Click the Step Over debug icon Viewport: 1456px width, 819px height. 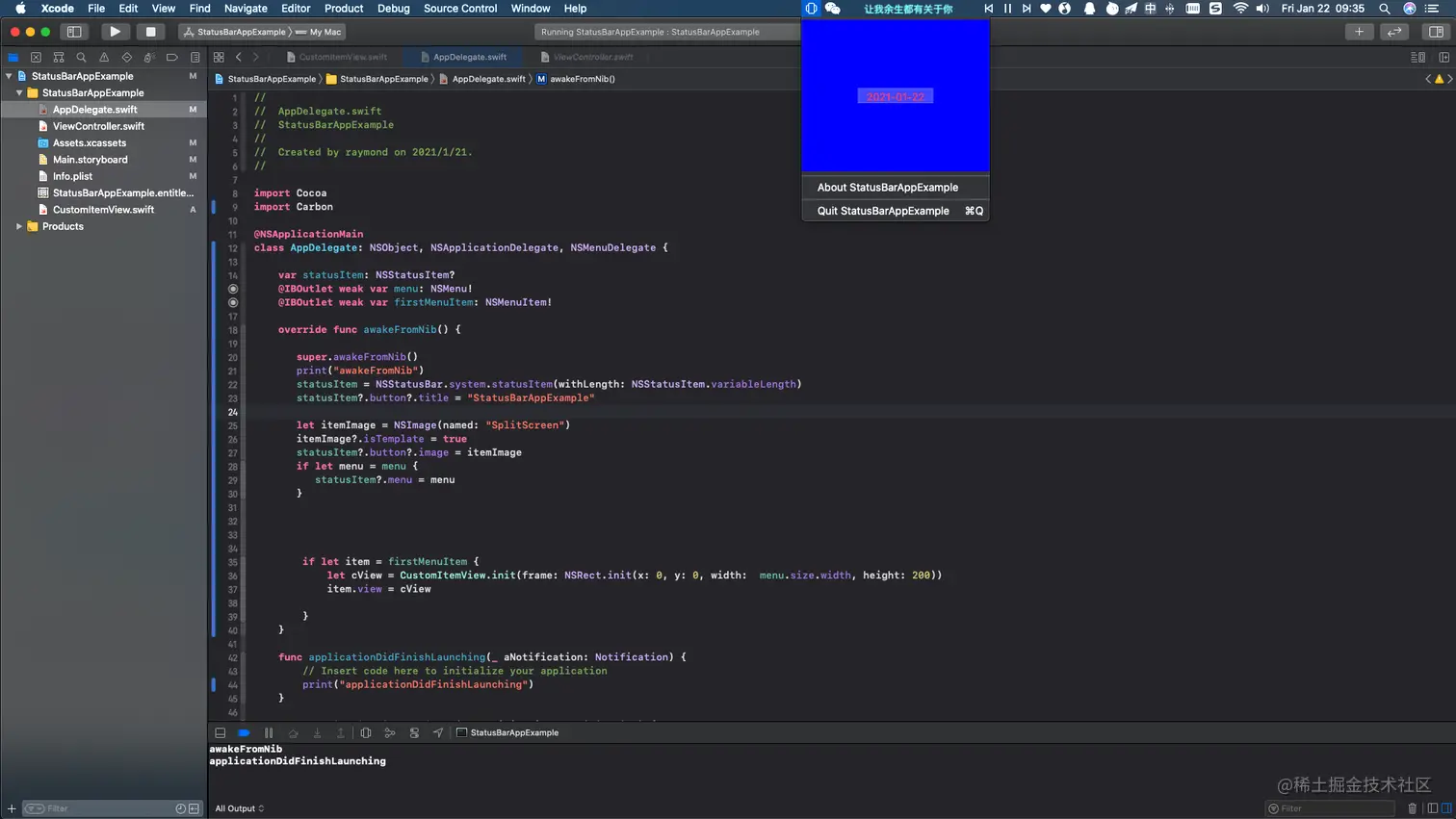(x=294, y=733)
